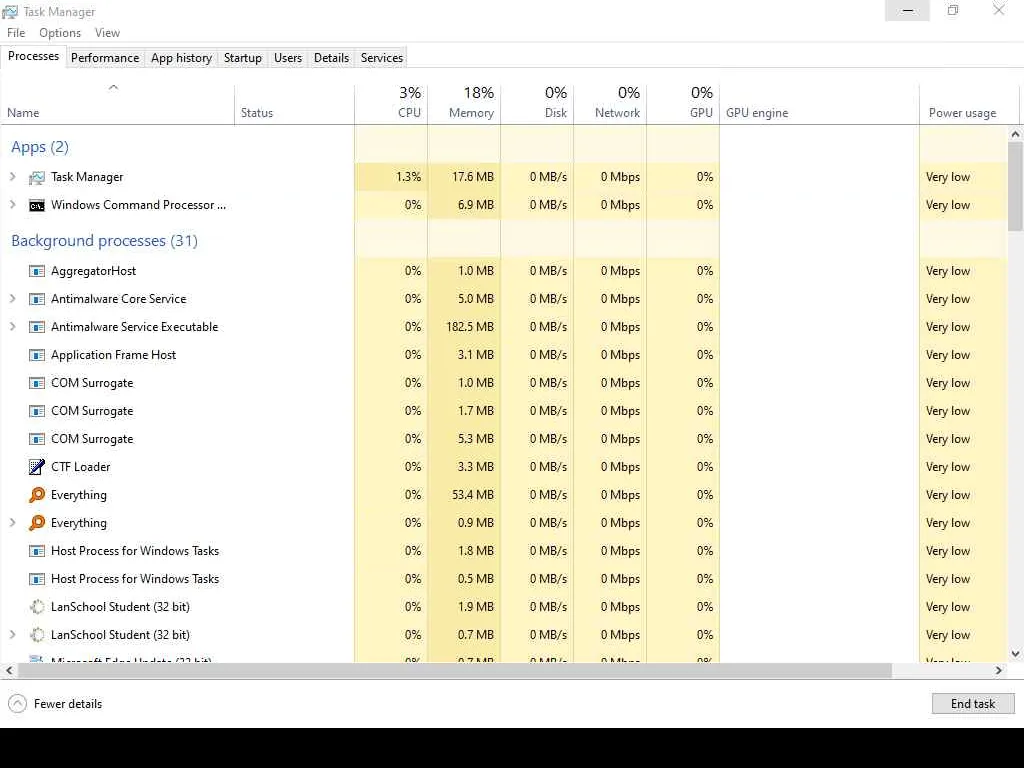
Task: Click the End task button
Action: pyautogui.click(x=973, y=704)
